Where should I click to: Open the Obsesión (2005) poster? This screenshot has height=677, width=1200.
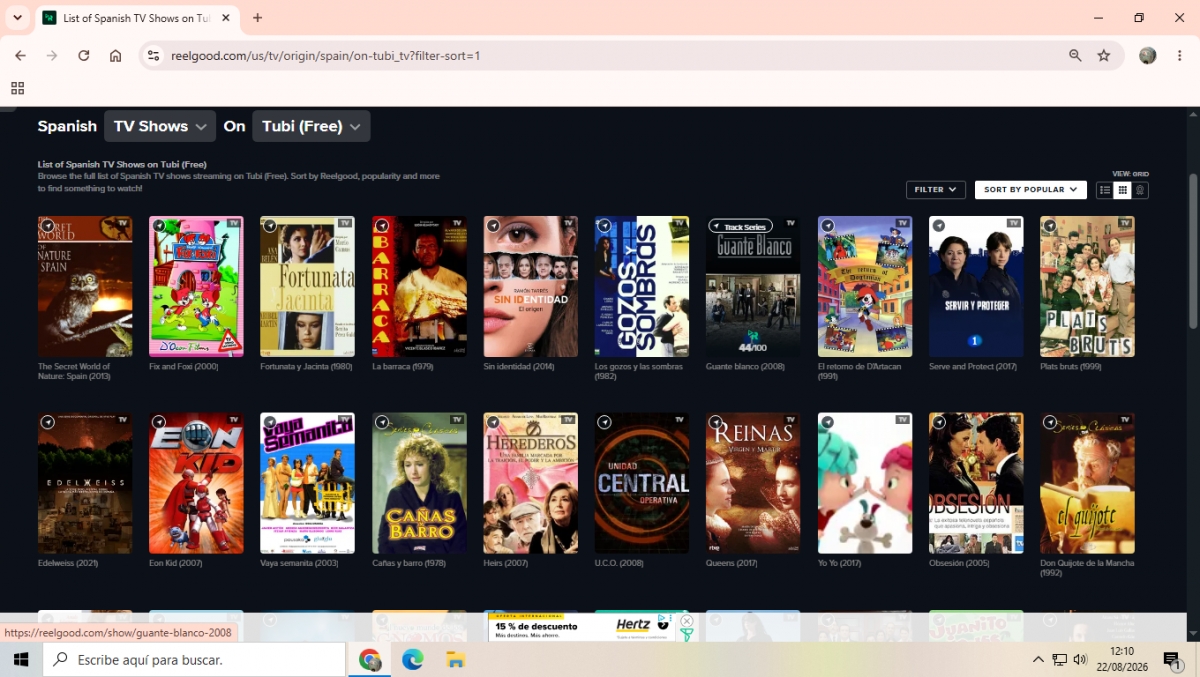coord(976,483)
